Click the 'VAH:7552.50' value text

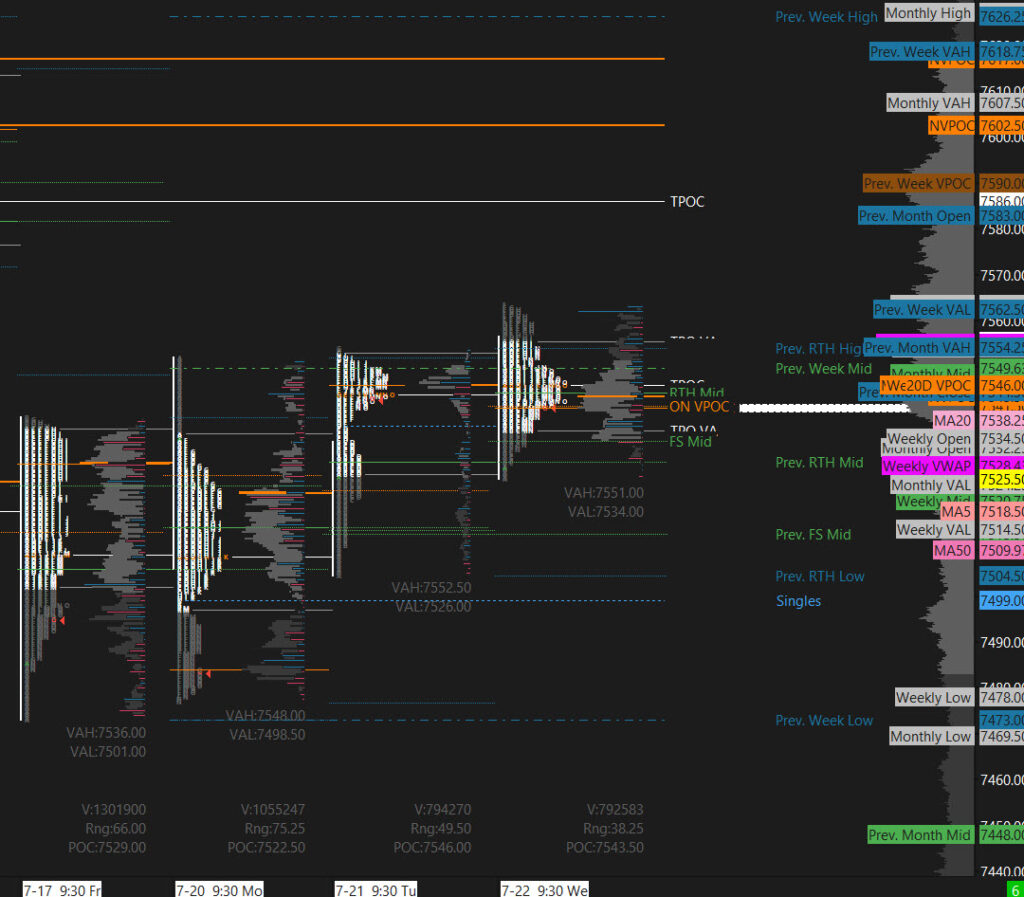point(432,588)
